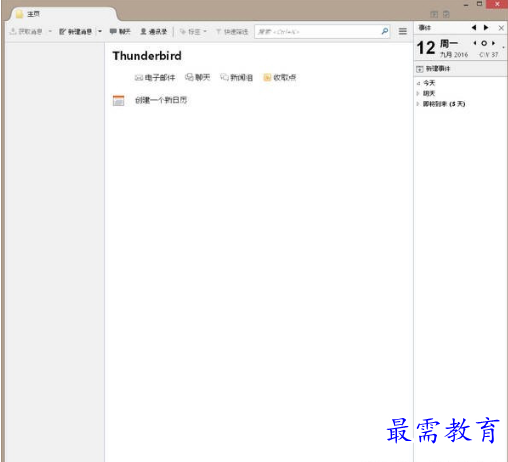Click the Thunderbird heading
Screen dimensions: 508x462
pyautogui.click(x=147, y=56)
